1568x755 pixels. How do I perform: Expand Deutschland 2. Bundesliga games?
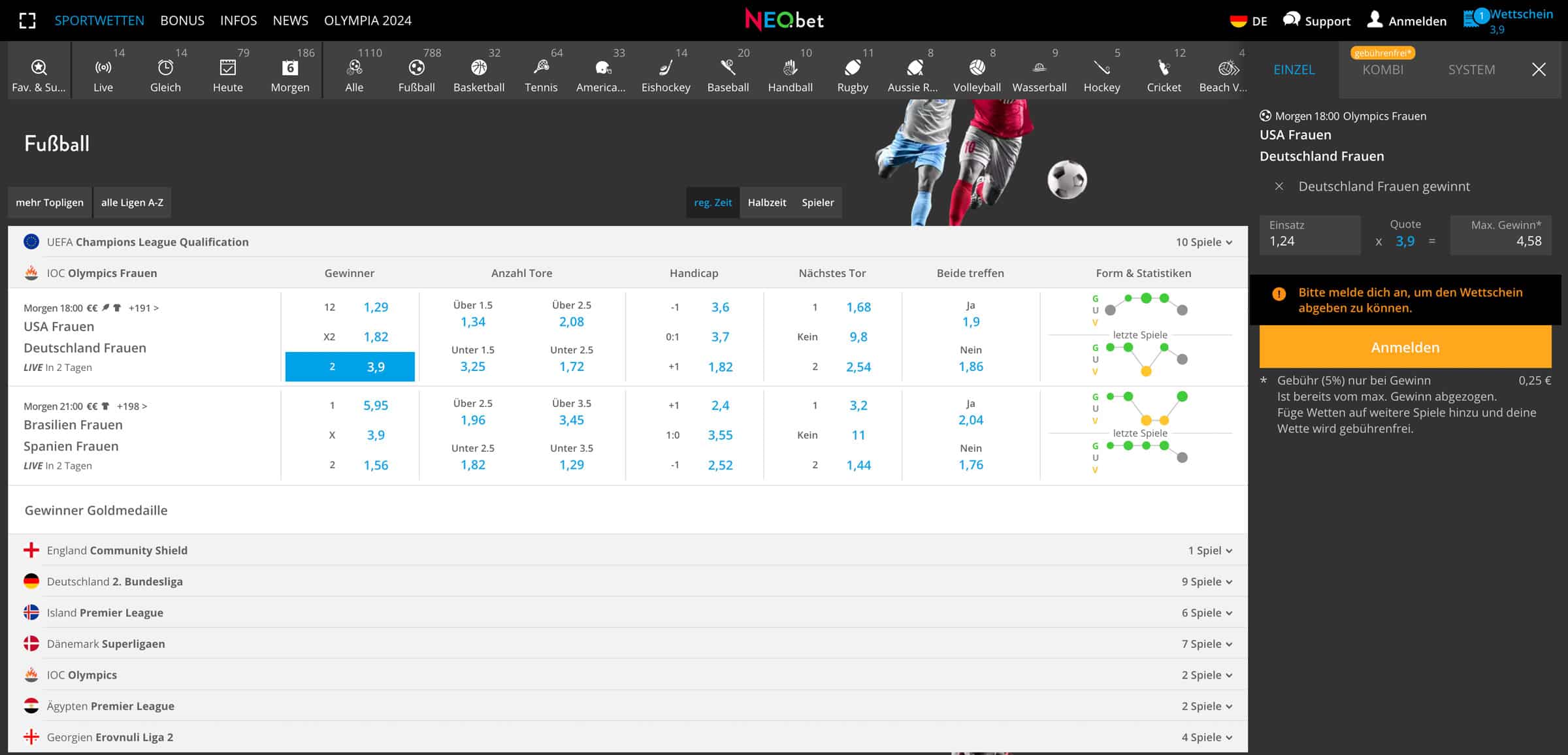(x=628, y=581)
